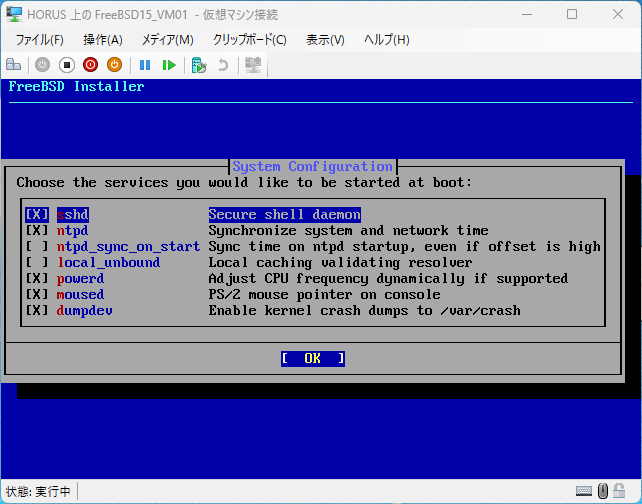Enable the local_unbound checkbox
The height and width of the screenshot is (504, 642).
(37, 262)
